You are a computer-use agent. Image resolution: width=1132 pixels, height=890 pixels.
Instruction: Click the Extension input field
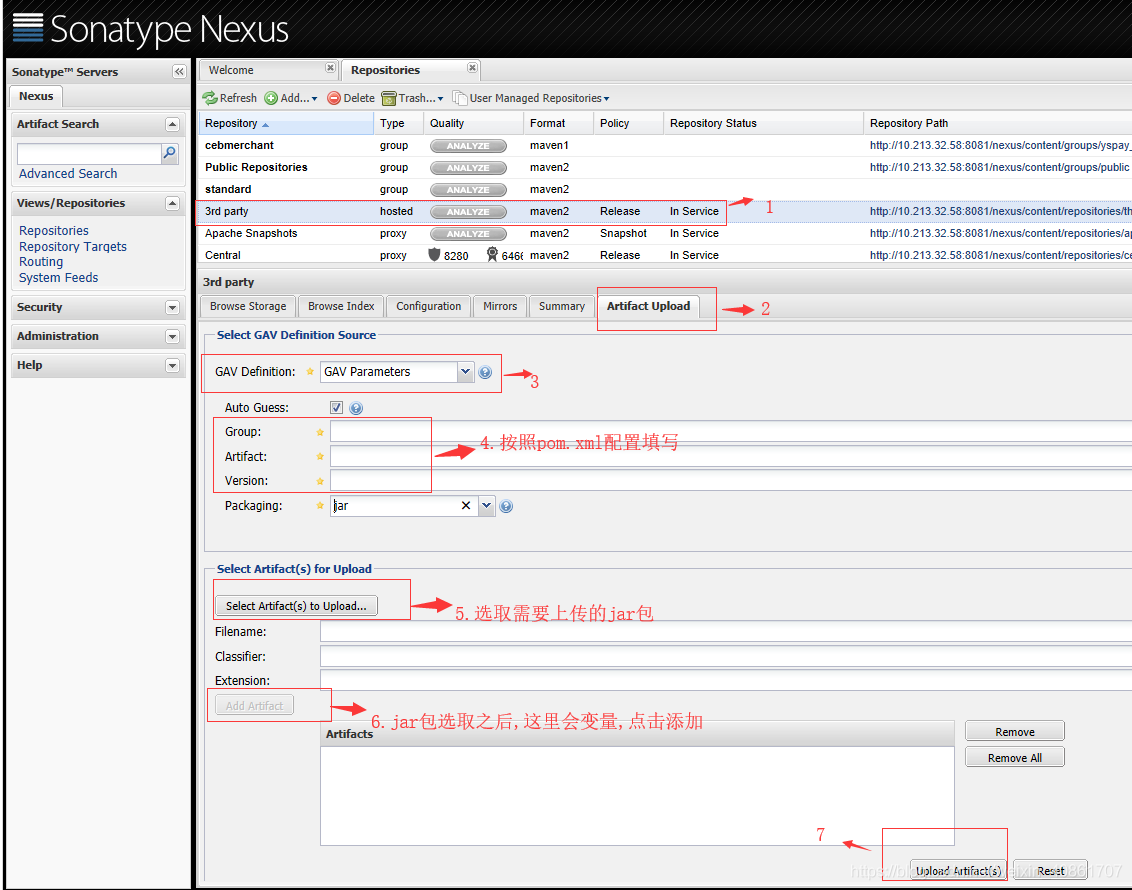[726, 681]
